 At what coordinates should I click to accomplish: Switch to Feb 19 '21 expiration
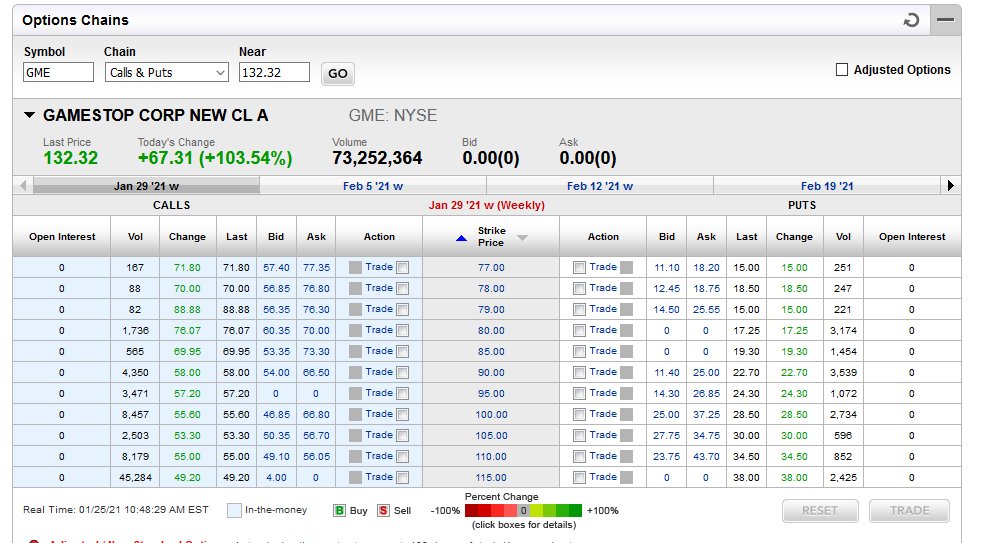pos(827,186)
